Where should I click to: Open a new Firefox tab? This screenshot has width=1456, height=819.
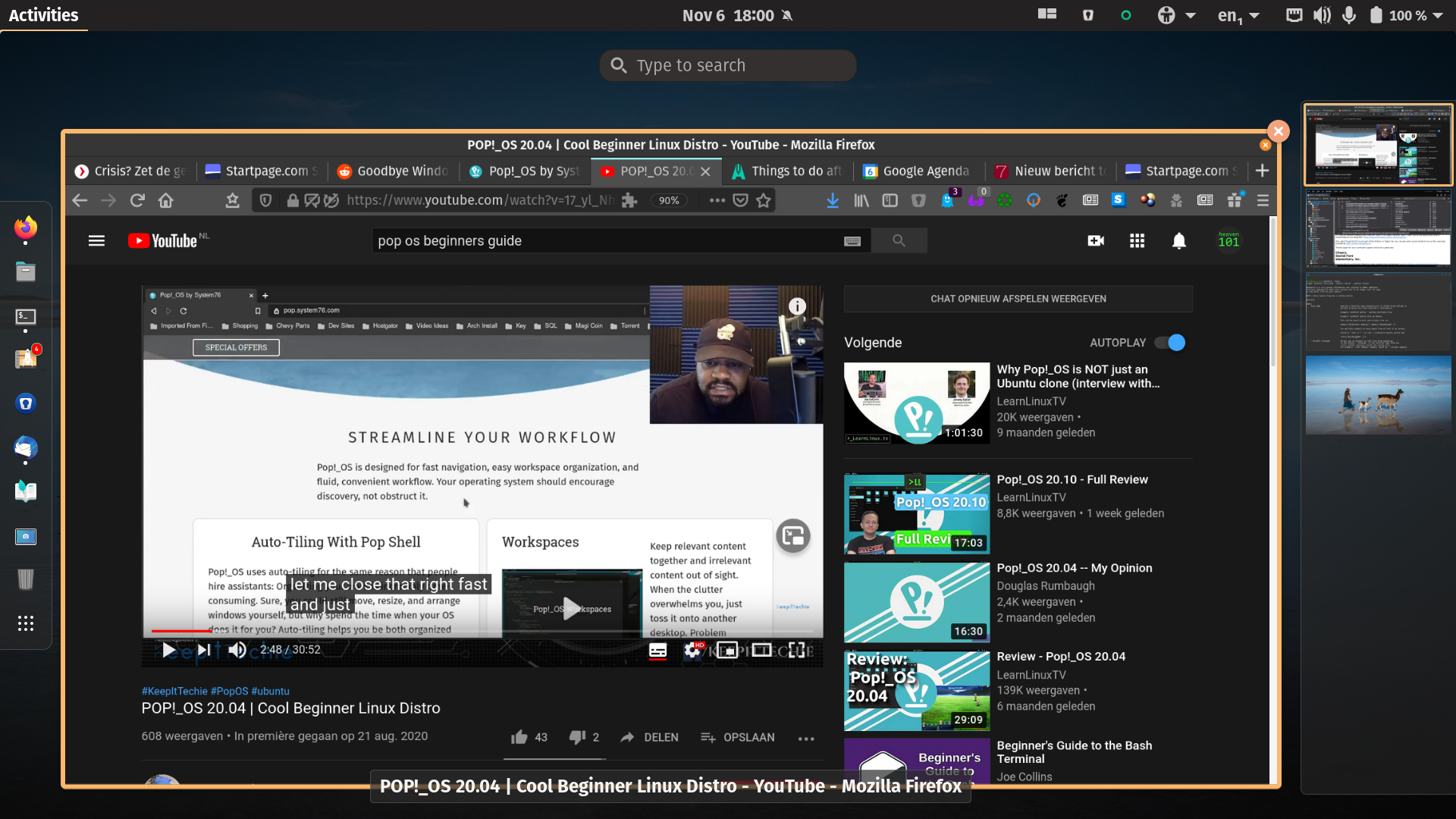click(1262, 171)
